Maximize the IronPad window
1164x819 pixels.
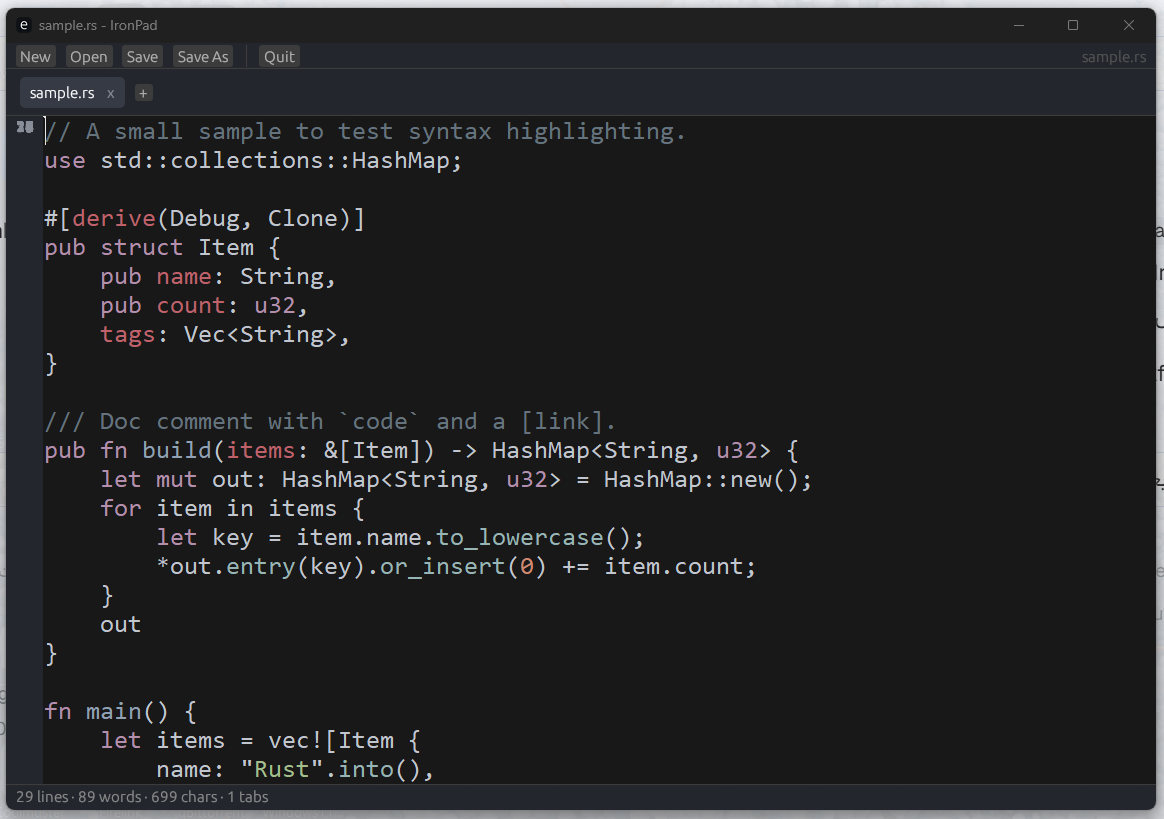tap(1073, 25)
